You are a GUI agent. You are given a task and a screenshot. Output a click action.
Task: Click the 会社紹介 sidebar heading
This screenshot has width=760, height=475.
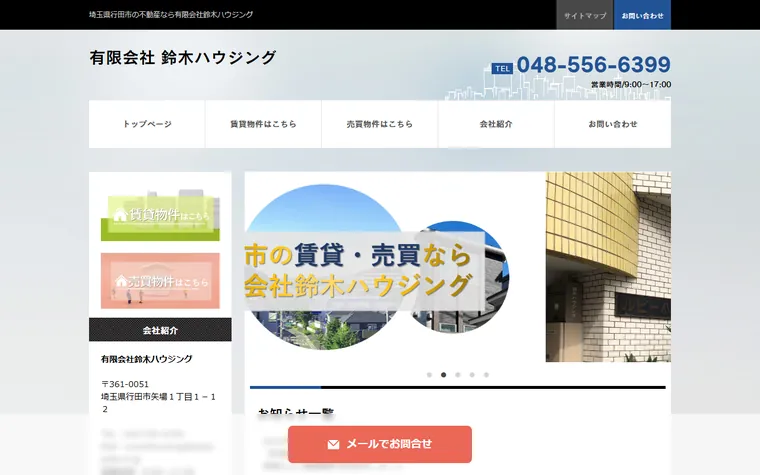pyautogui.click(x=160, y=330)
